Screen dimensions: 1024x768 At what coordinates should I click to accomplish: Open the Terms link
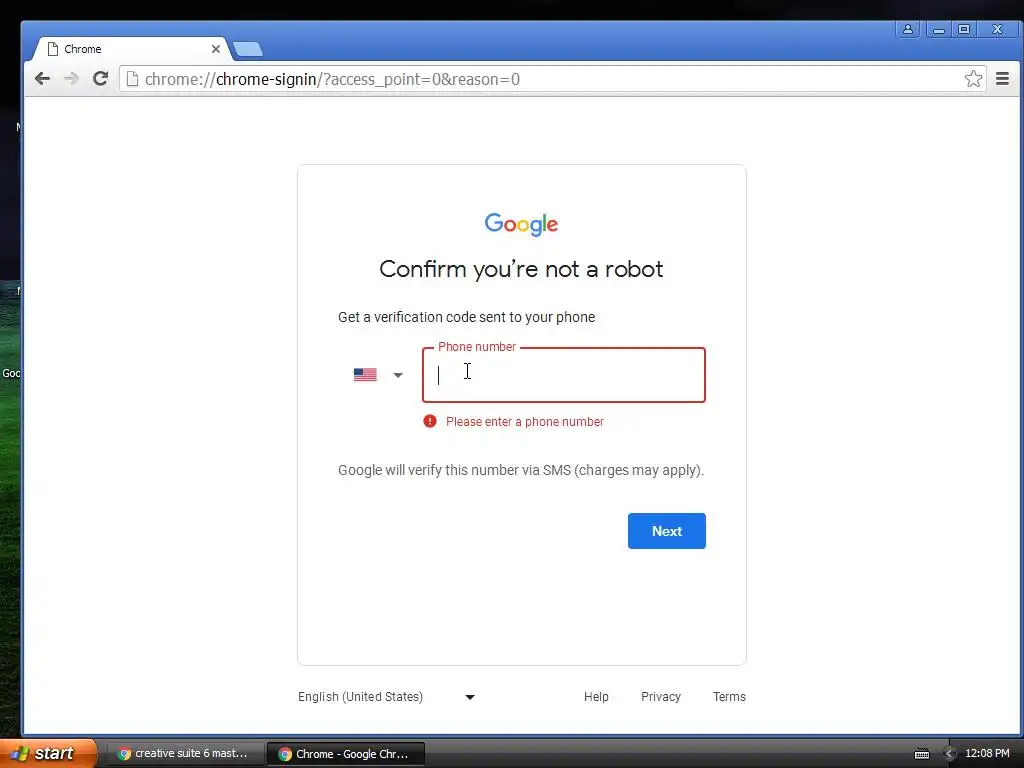(729, 697)
